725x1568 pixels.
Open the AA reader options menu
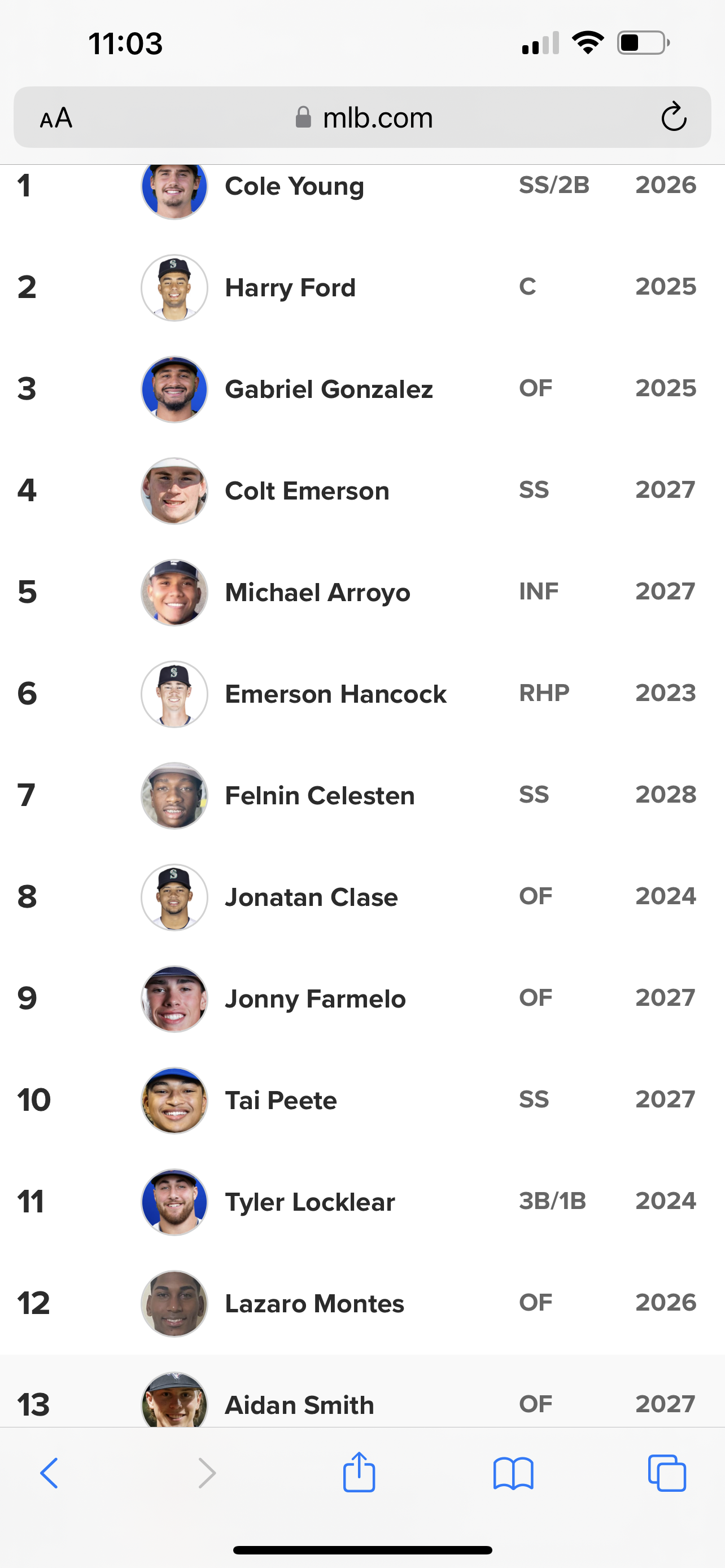[x=56, y=118]
